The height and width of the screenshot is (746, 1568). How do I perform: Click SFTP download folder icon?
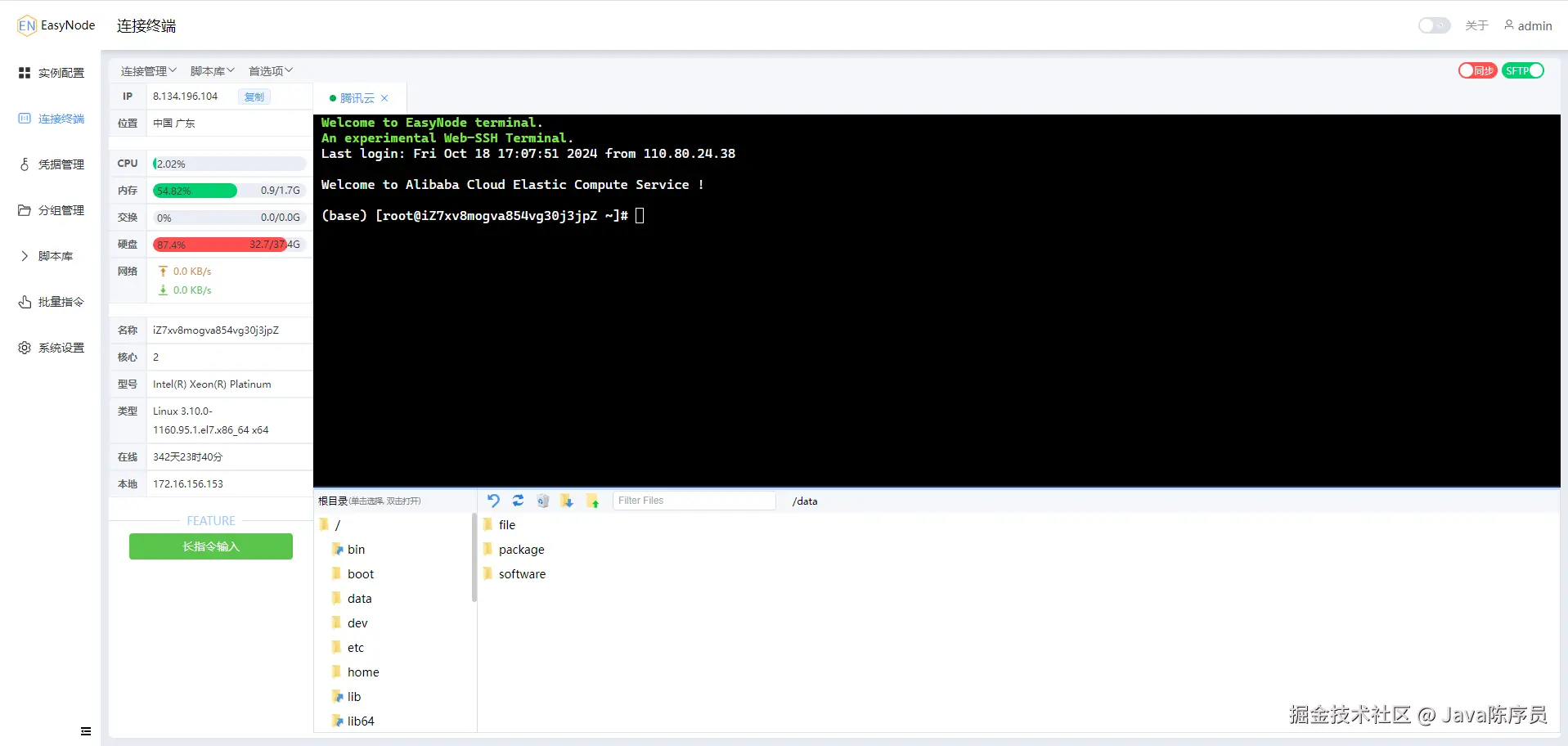pos(567,501)
